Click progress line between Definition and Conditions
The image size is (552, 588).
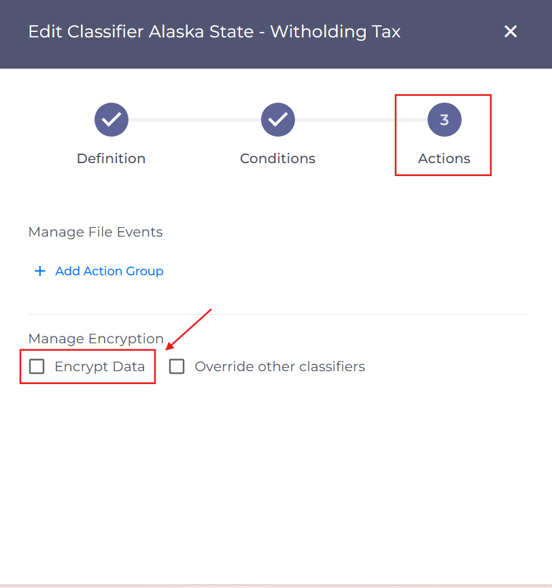195,120
